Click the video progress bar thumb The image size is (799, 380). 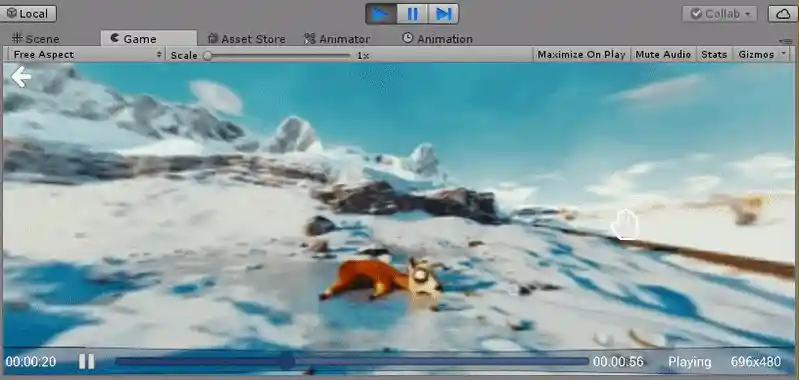(x=287, y=362)
